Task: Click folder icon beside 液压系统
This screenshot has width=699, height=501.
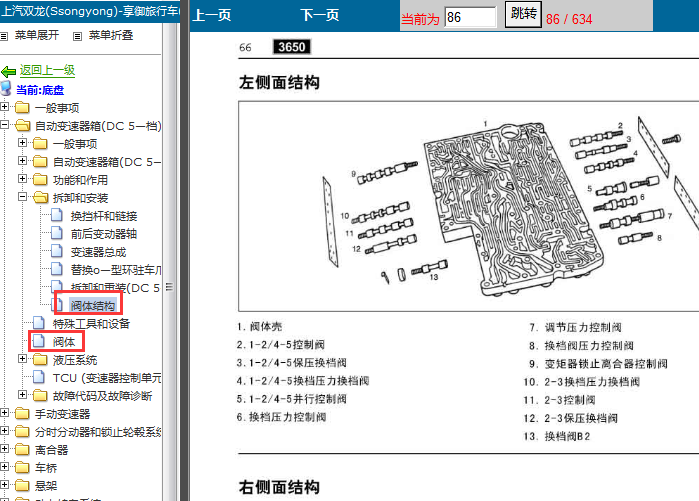Action: coord(40,359)
